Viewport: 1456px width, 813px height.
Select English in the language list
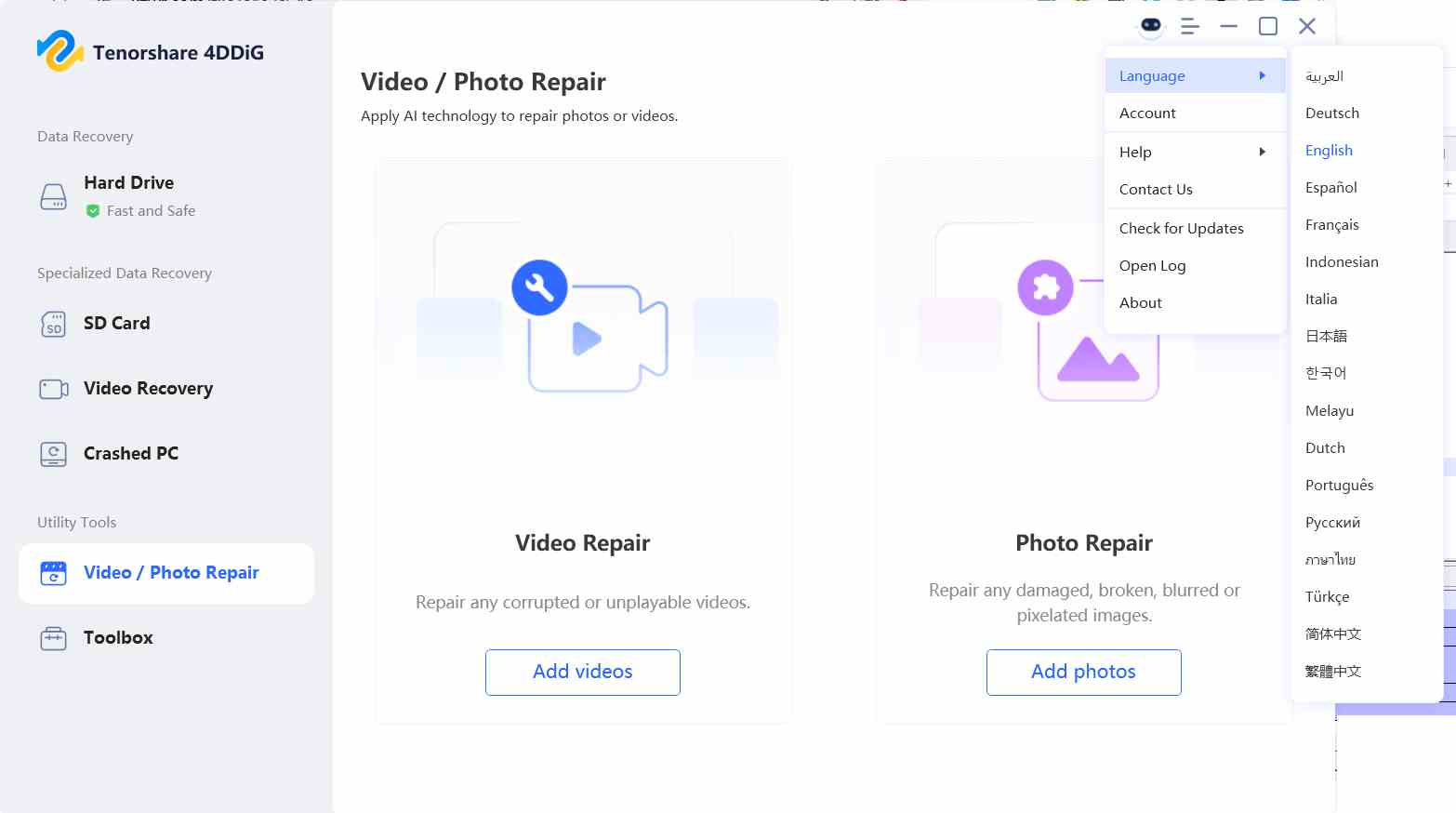(1329, 150)
